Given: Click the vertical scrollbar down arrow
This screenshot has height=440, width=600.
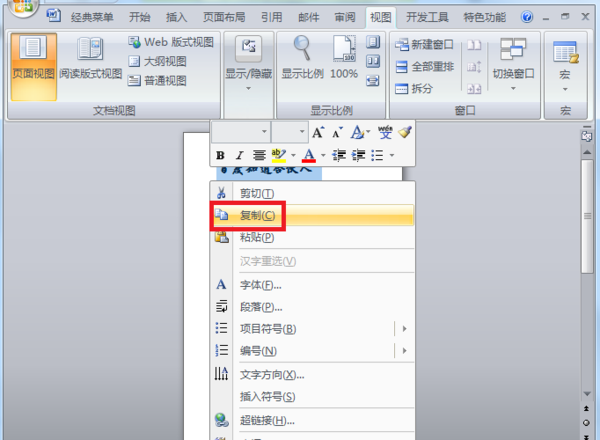Looking at the screenshot, I should tap(587, 394).
